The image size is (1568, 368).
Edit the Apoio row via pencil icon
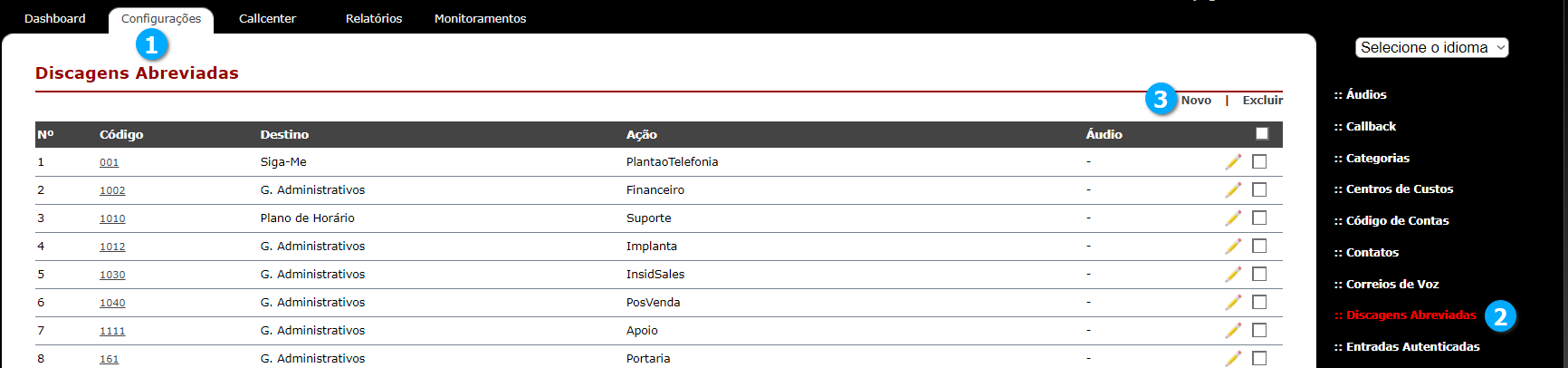click(x=1233, y=330)
